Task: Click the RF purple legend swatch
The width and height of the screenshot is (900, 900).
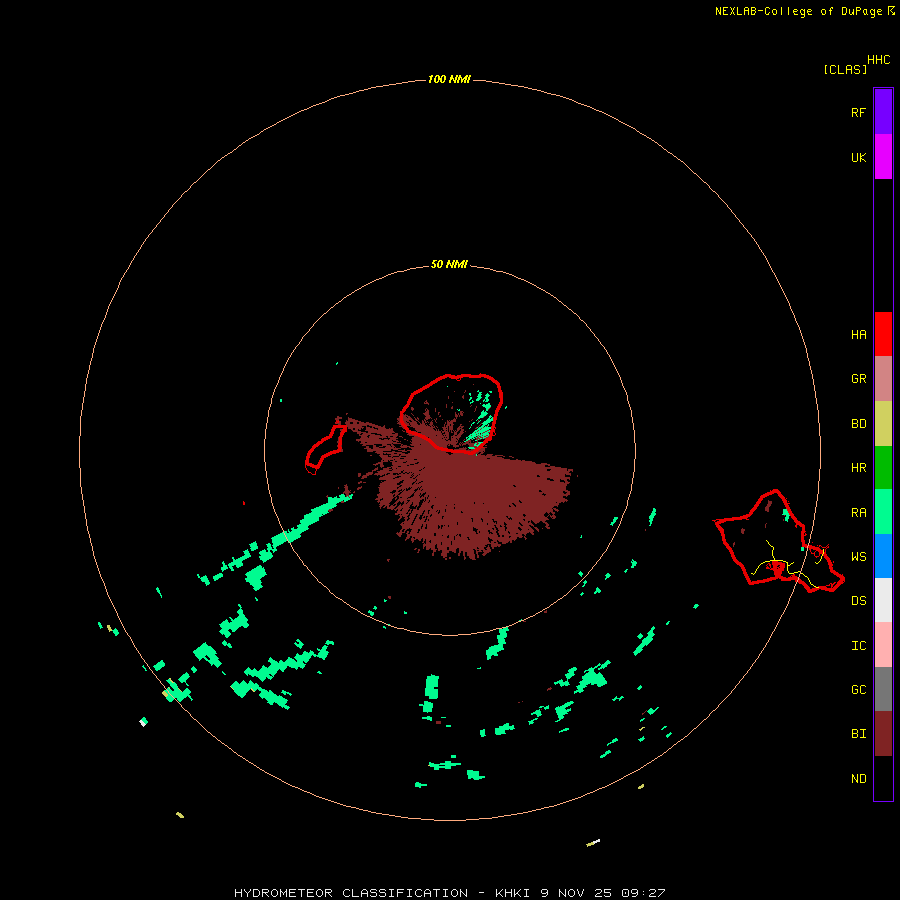Action: [x=883, y=112]
